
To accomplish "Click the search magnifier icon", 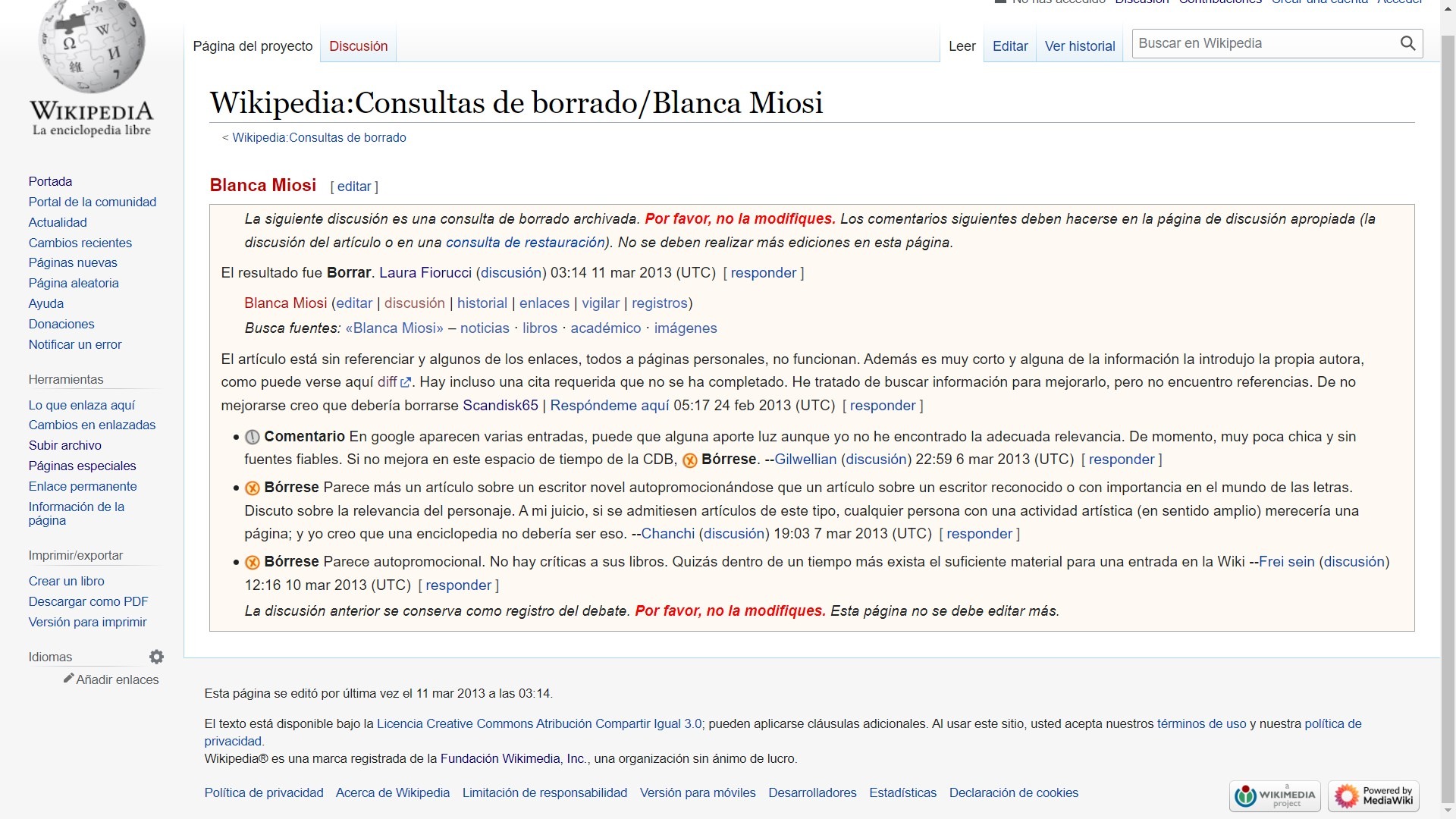I will pos(1407,43).
